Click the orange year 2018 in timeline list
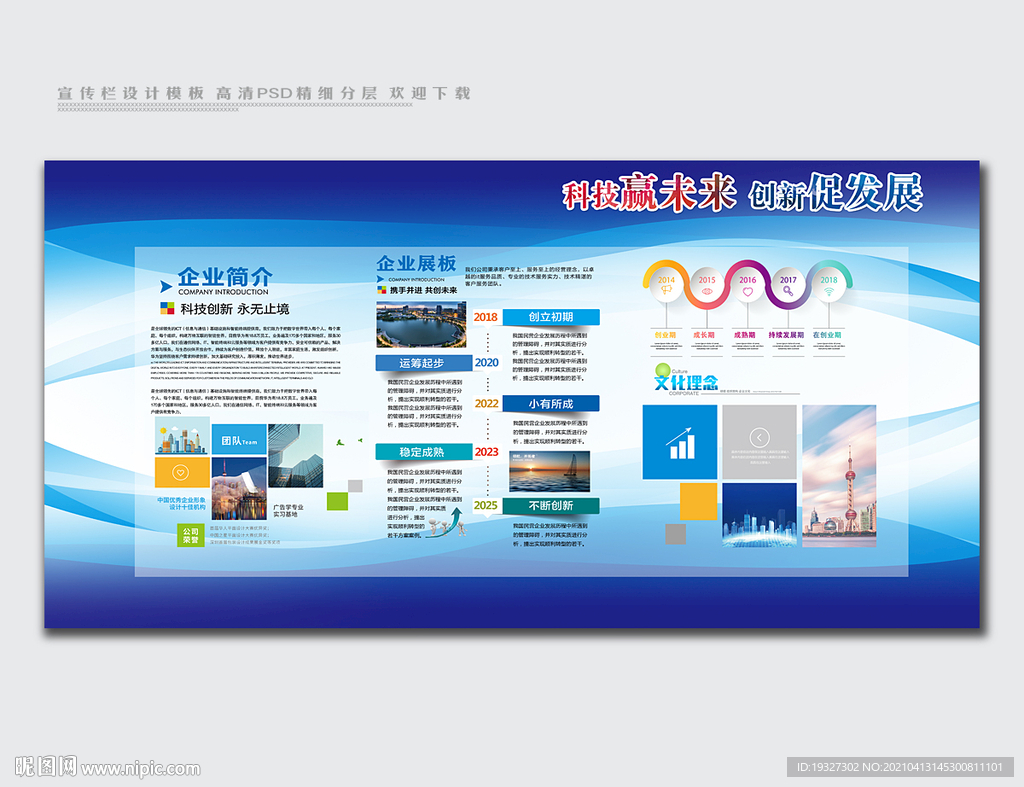 (485, 317)
